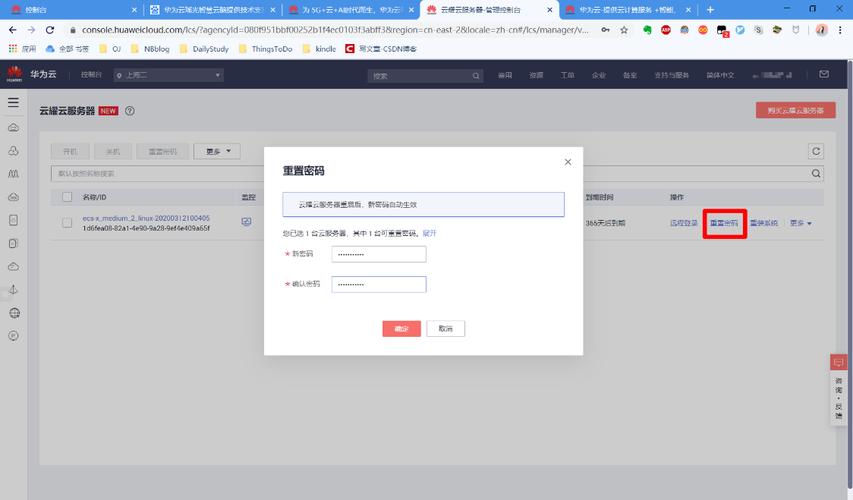Screen dimensions: 853x500
Task: Click the refresh icon above the server table
Action: 815,151
